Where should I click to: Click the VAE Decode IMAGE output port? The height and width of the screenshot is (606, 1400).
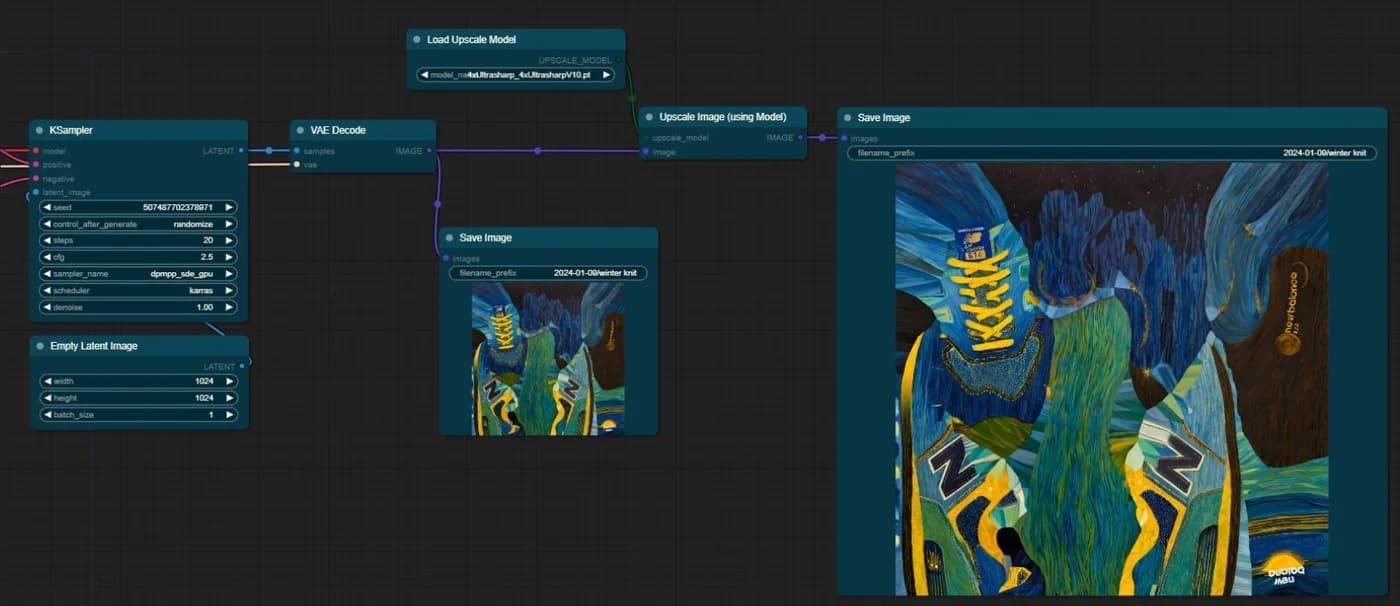pyautogui.click(x=429, y=151)
